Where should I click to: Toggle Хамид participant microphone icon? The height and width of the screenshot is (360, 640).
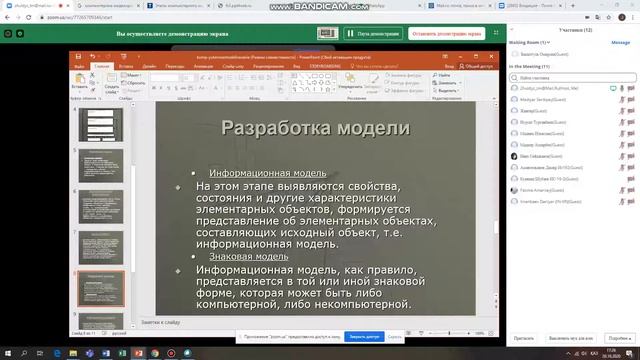click(622, 111)
